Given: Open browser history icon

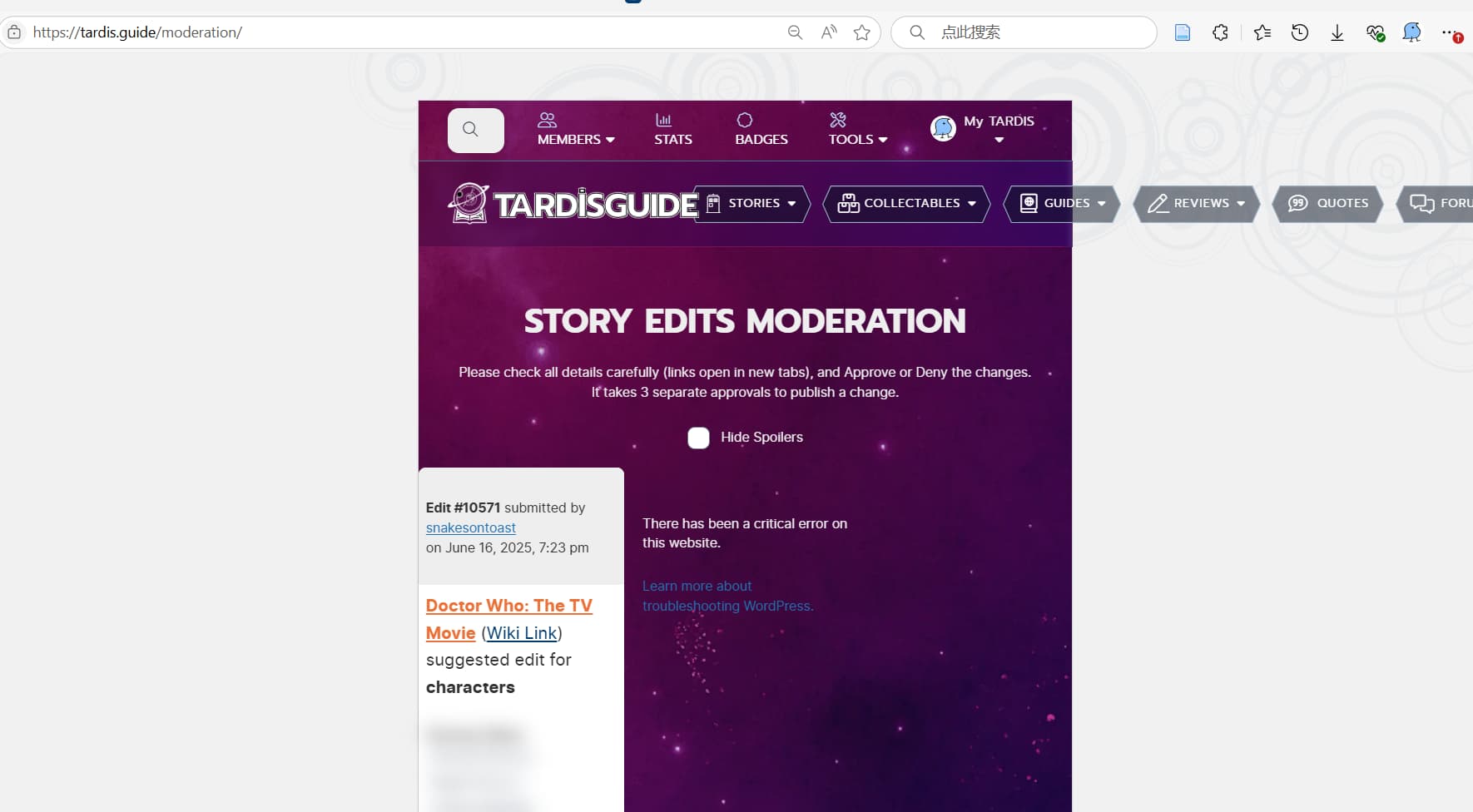Looking at the screenshot, I should click(x=1300, y=32).
